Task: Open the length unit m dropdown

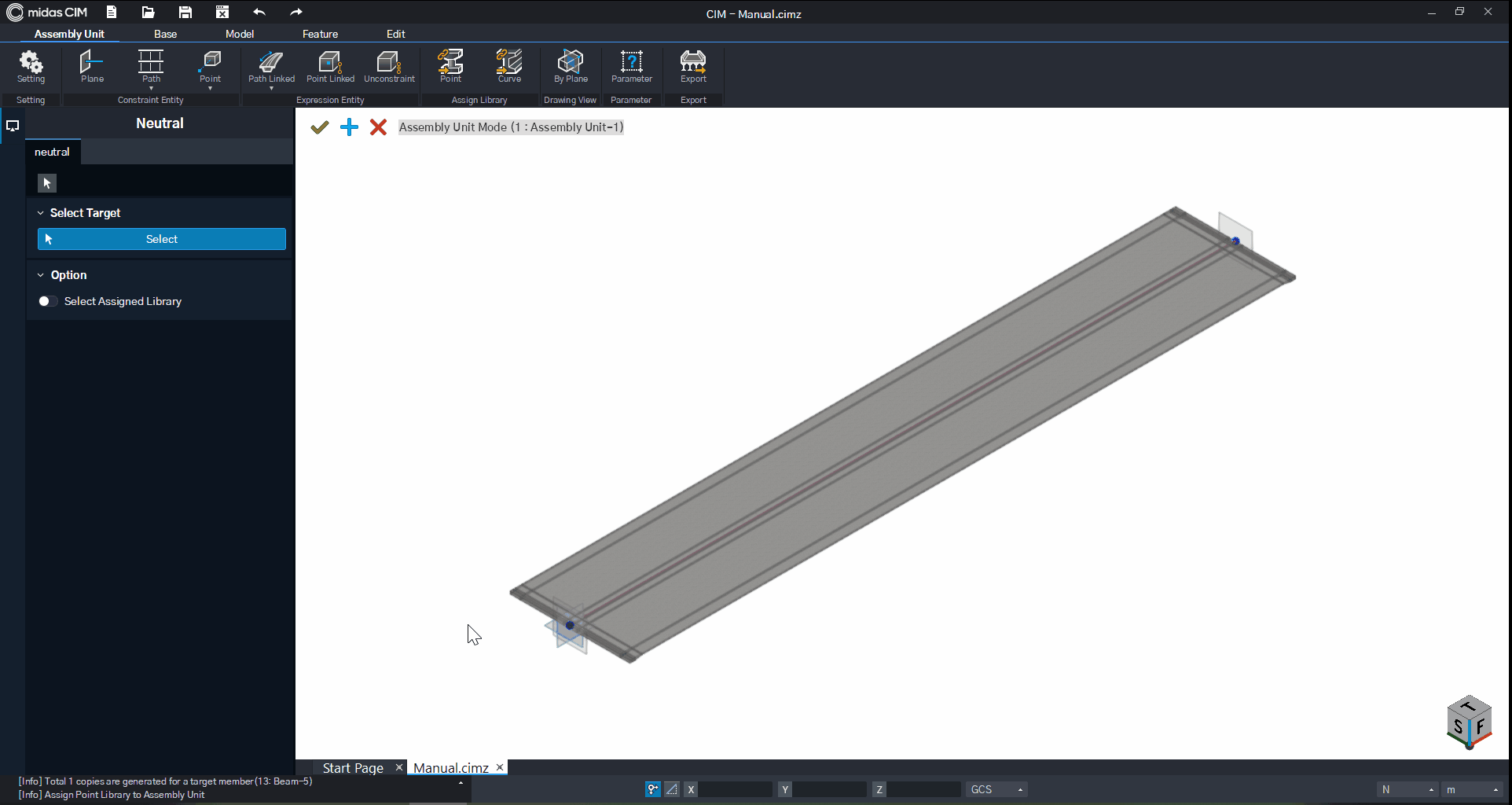Action: click(1472, 789)
